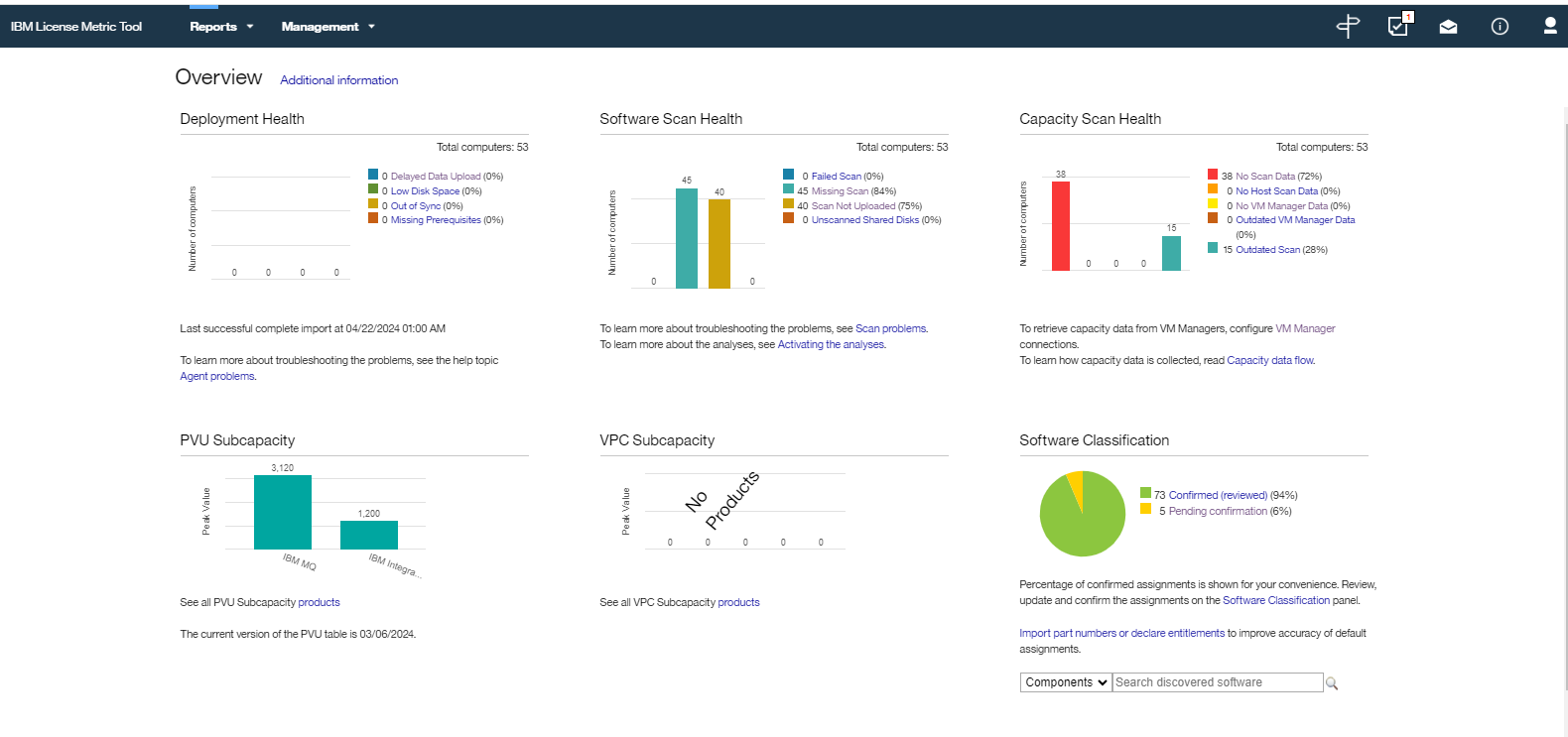The height and width of the screenshot is (737, 1568).
Task: Click the IBM Integra... bar labeled 1,200
Action: tap(369, 535)
